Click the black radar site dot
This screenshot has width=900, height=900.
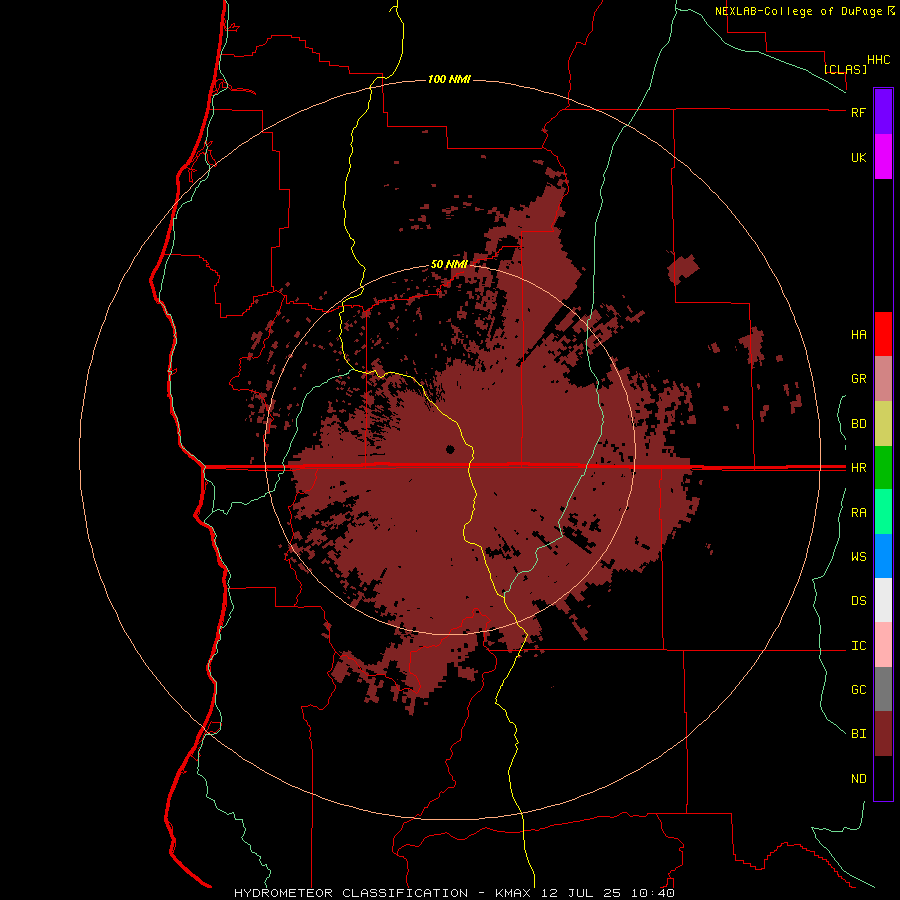coord(450,449)
